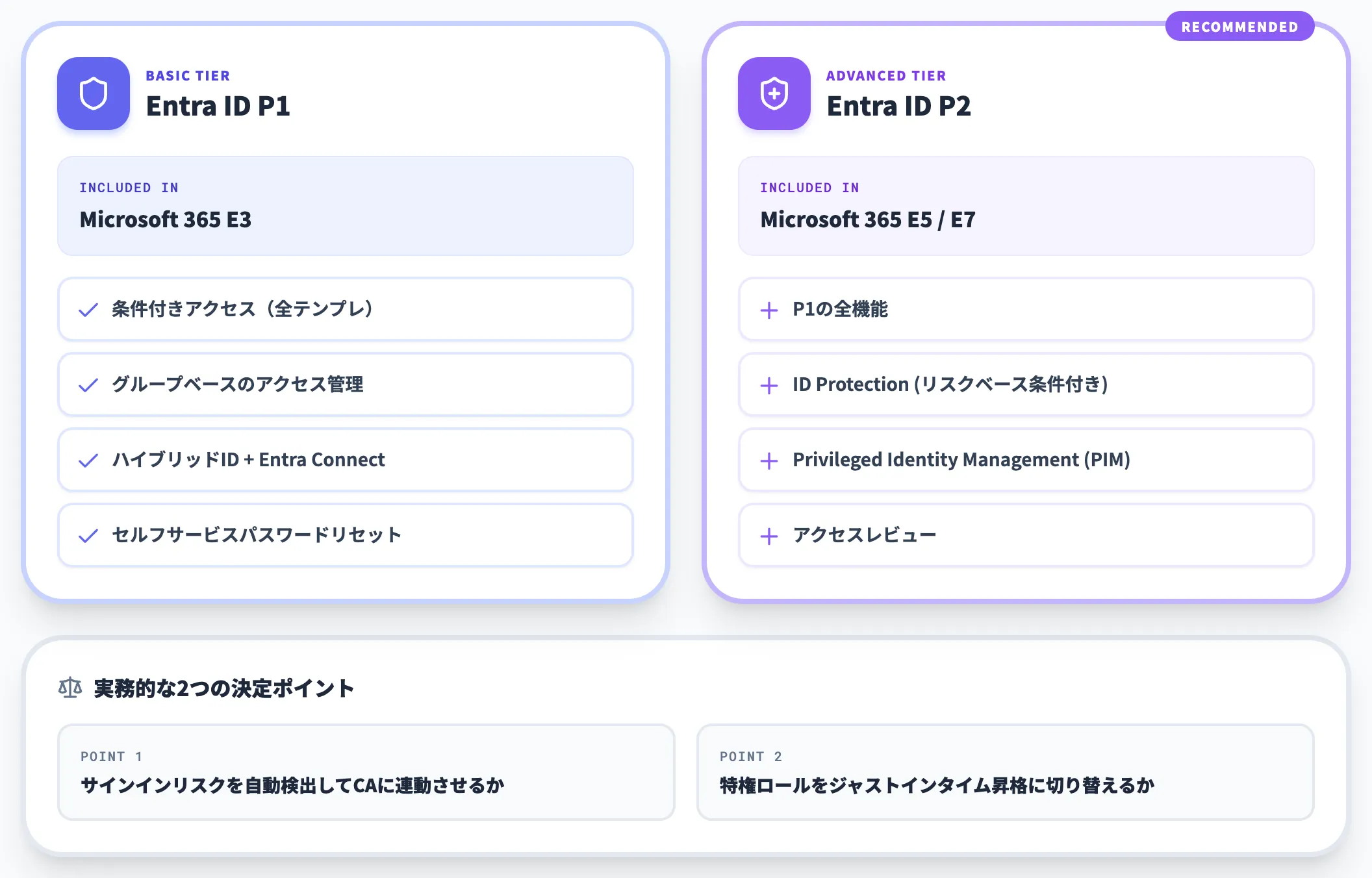This screenshot has height=878, width=1372.
Task: Click the ADVANCED TIER label
Action: pyautogui.click(x=886, y=75)
